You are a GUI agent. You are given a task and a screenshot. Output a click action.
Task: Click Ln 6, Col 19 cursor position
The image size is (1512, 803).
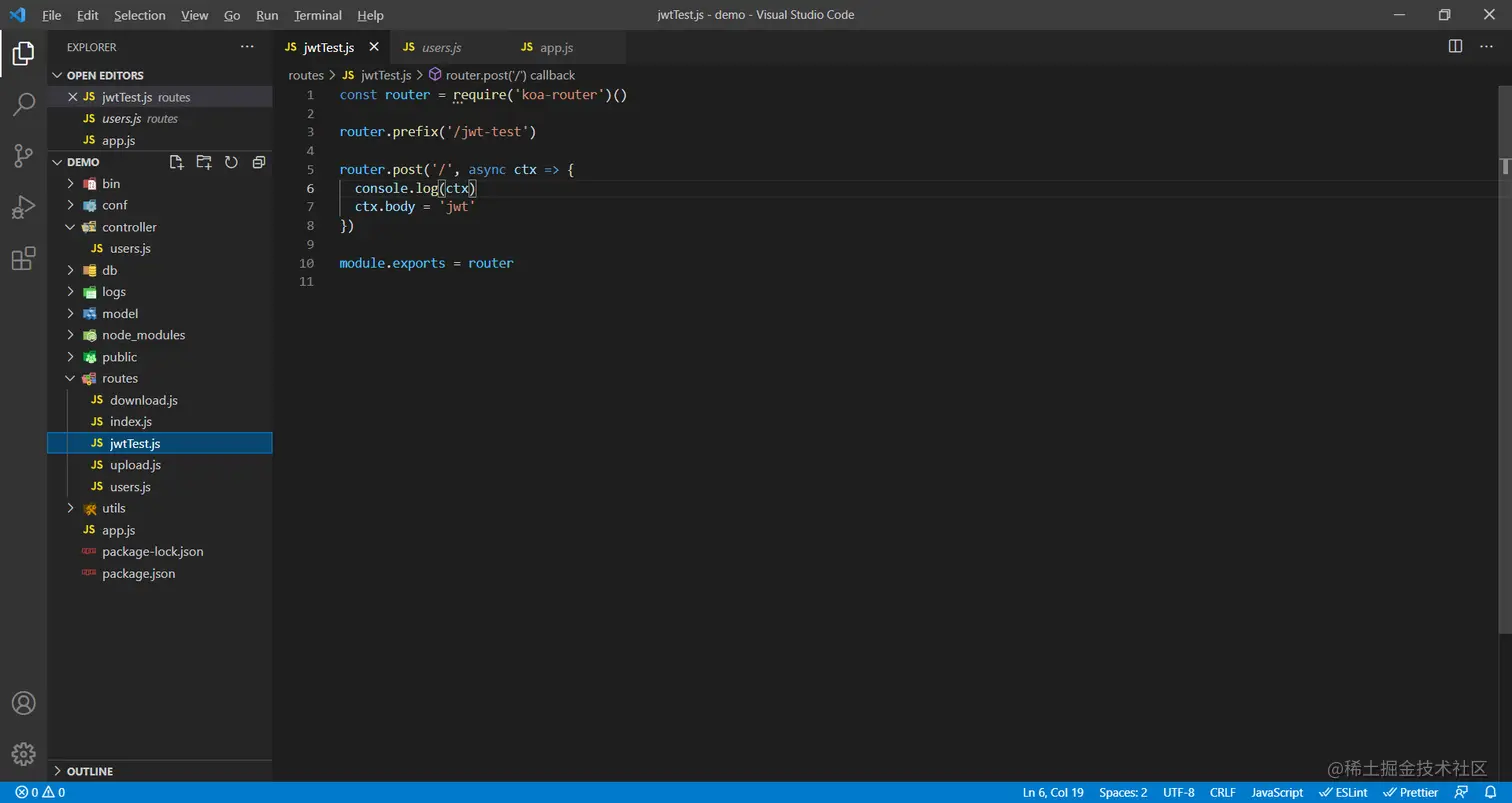coord(1053,792)
